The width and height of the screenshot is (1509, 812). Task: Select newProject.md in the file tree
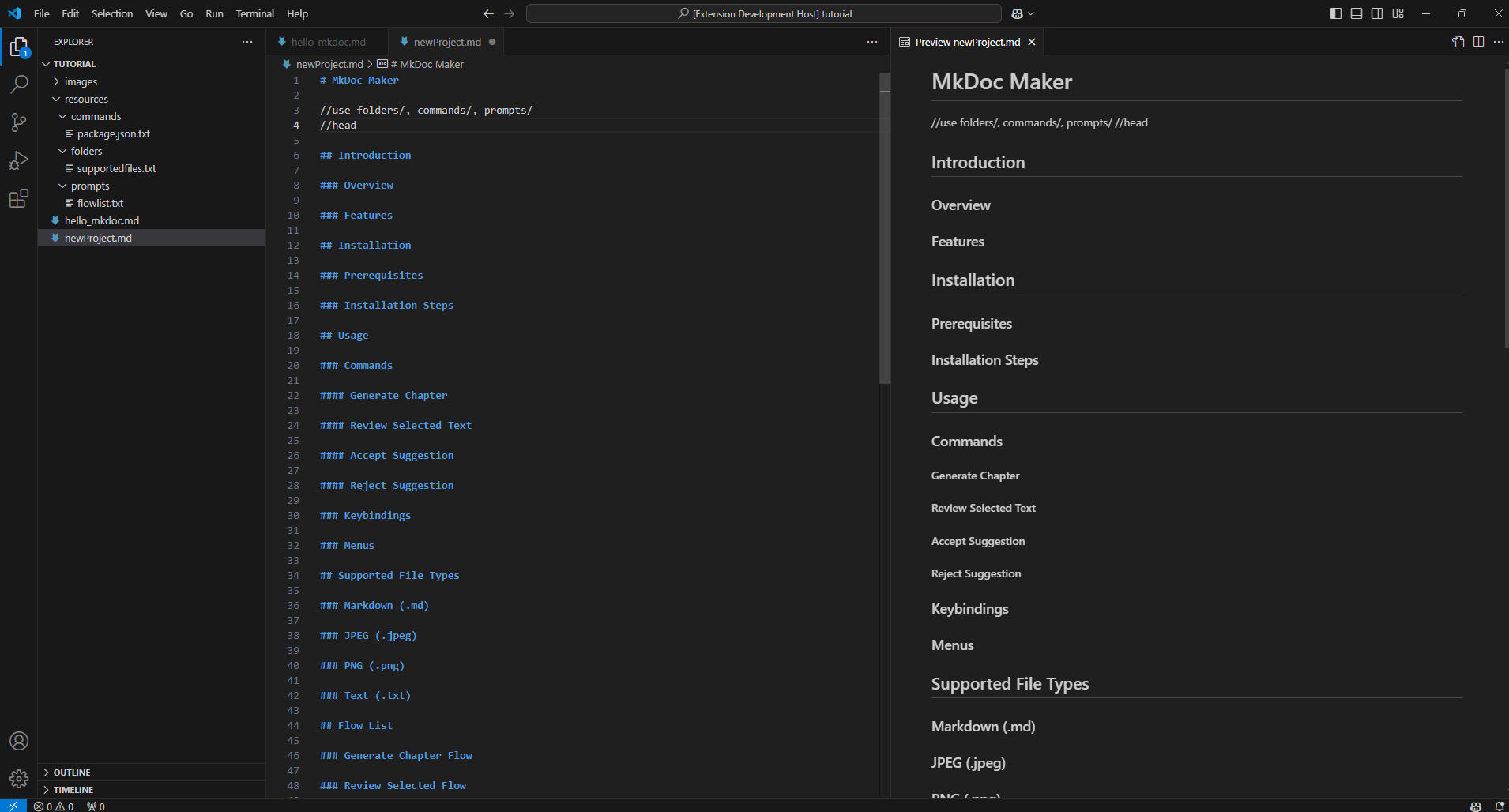tap(152, 238)
